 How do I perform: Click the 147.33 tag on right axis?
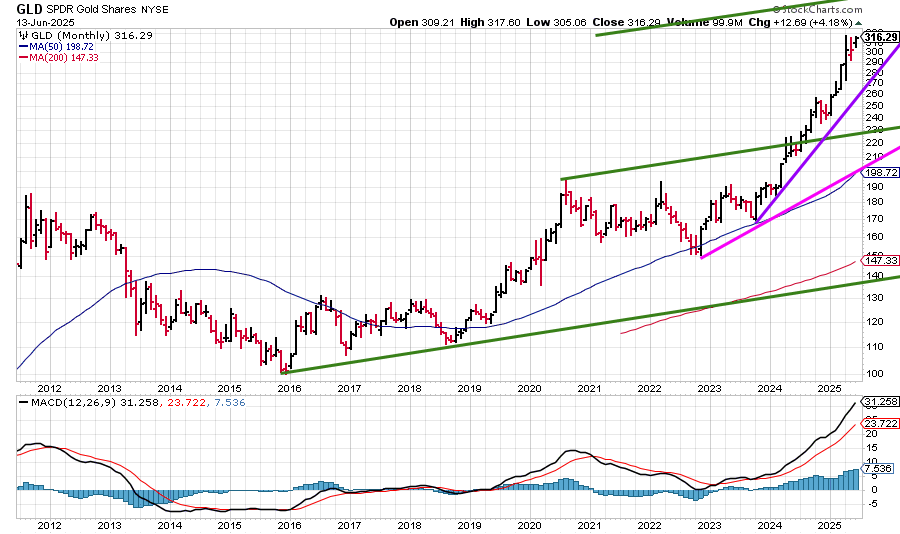880,260
